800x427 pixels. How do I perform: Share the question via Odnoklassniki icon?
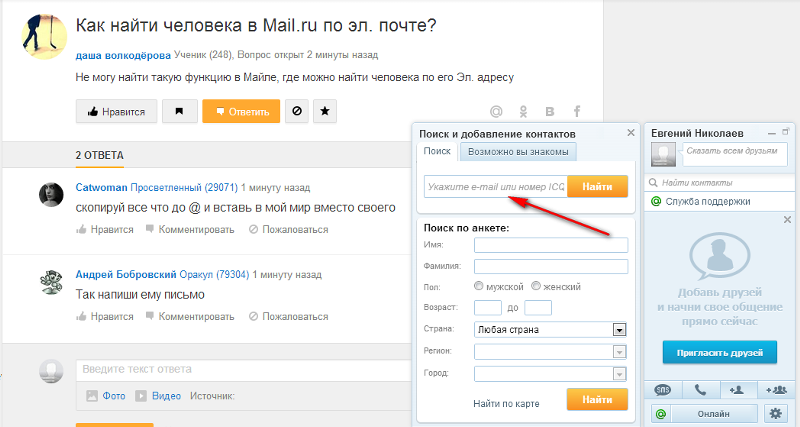click(523, 111)
